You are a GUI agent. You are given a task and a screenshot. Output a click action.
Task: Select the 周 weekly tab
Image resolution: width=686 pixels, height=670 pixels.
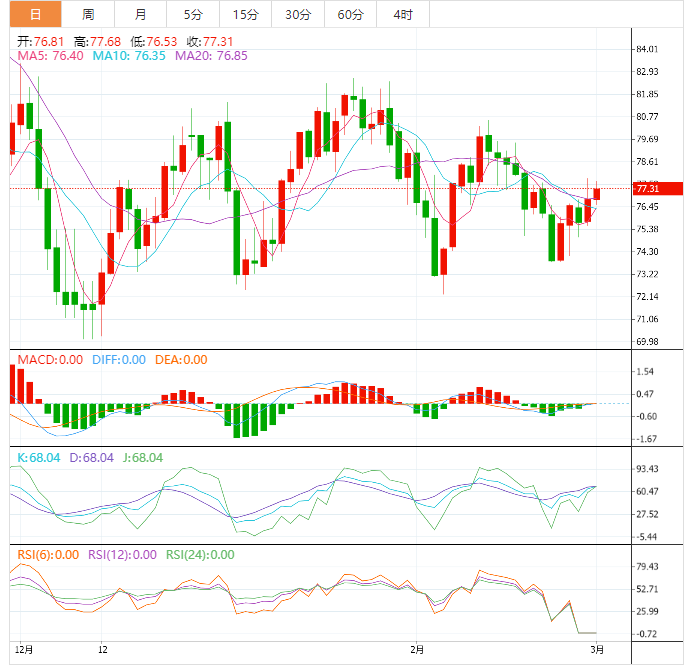click(88, 14)
